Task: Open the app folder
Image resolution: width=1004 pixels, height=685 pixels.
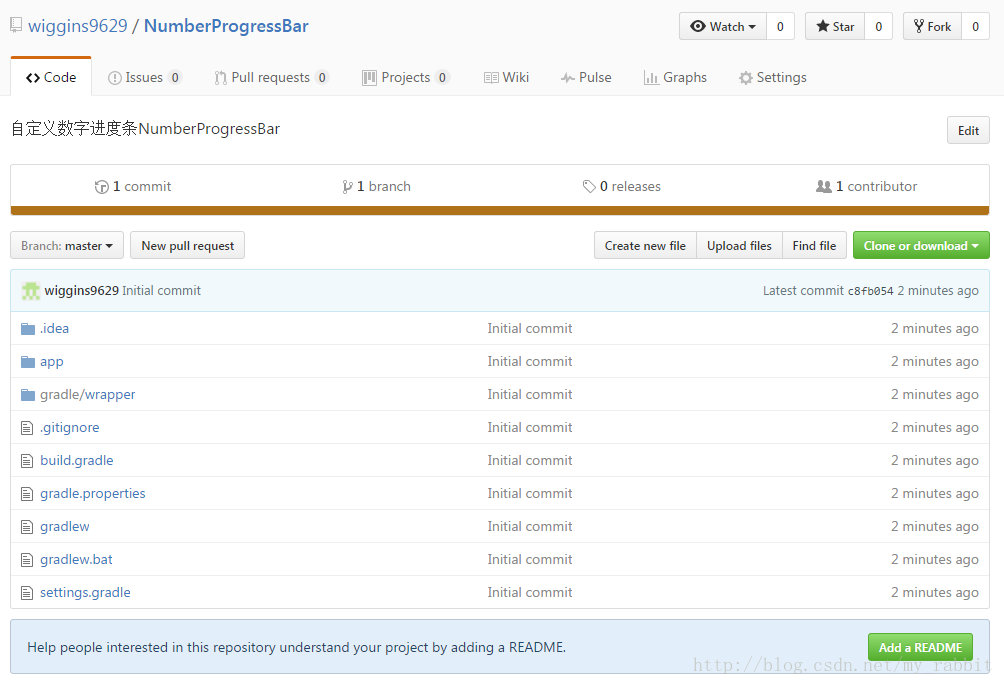Action: point(52,362)
